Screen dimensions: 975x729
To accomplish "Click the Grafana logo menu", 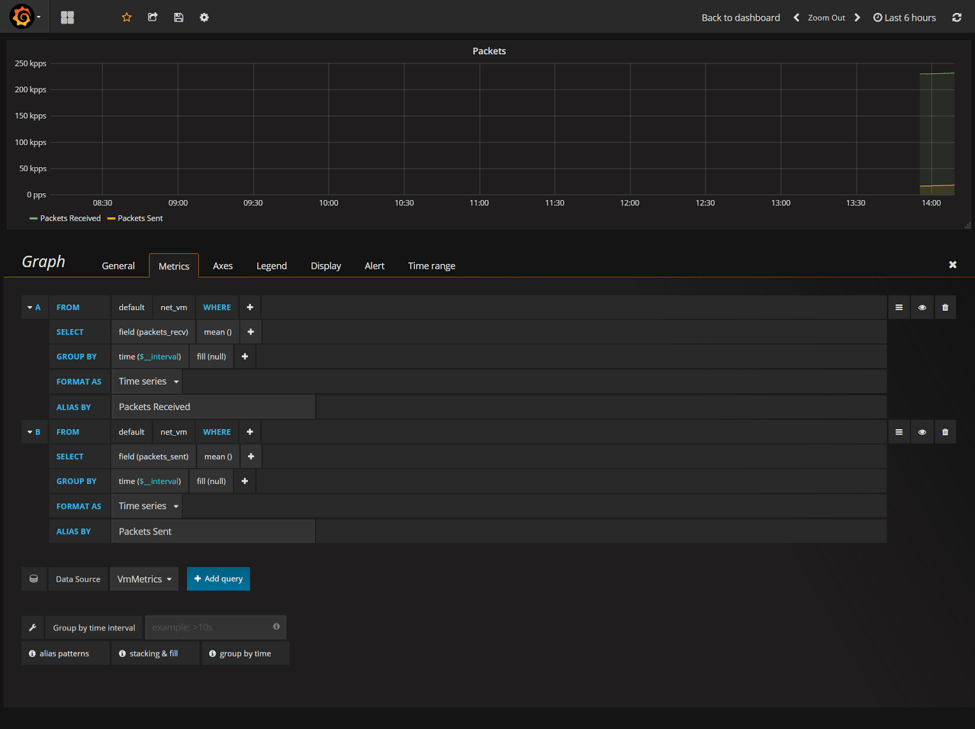I will pyautogui.click(x=23, y=17).
